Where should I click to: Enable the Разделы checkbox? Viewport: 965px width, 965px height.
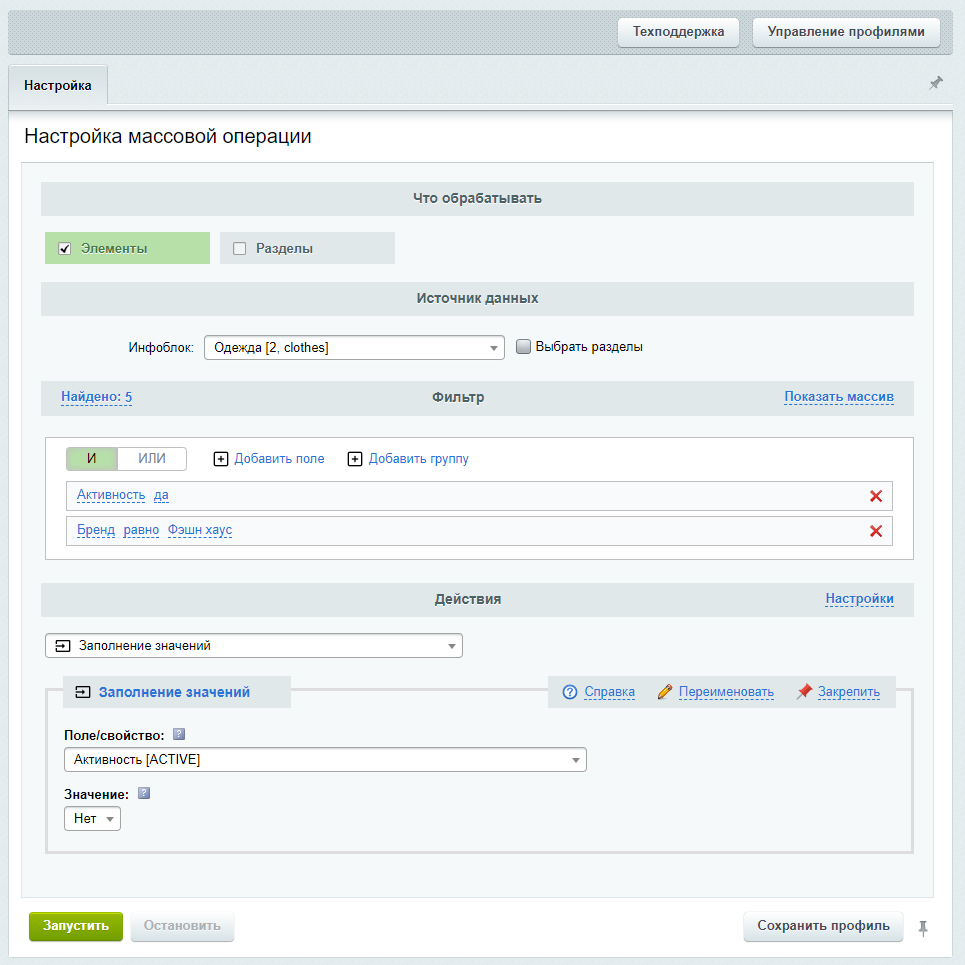pos(239,249)
